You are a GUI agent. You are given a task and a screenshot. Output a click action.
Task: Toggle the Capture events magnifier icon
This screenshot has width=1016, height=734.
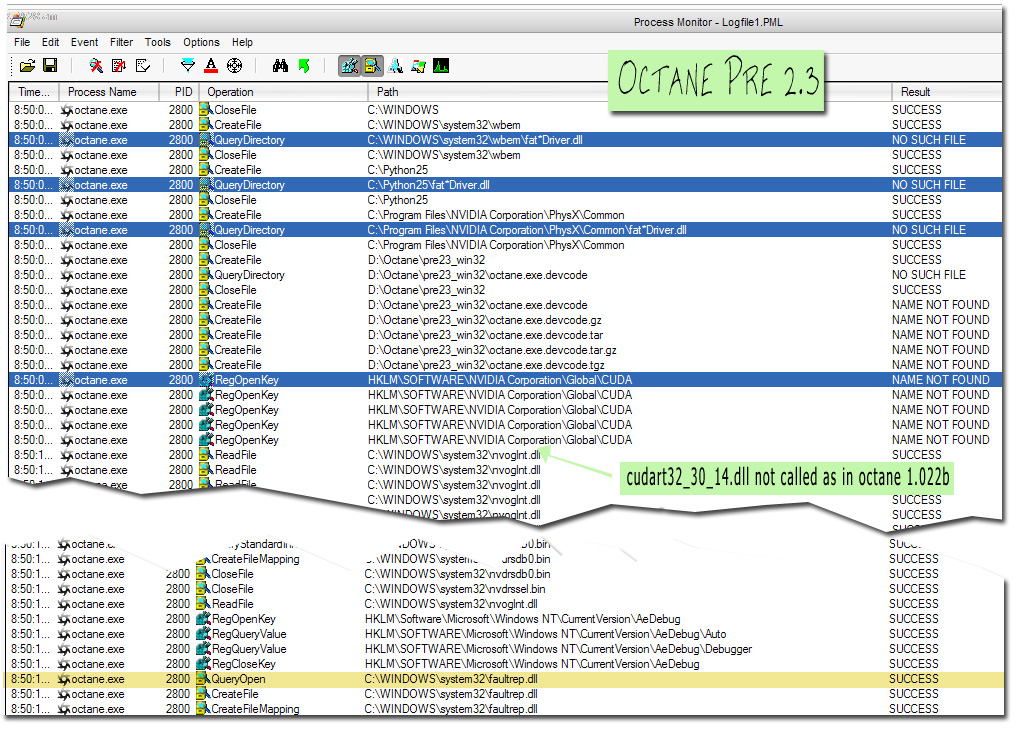coord(96,65)
